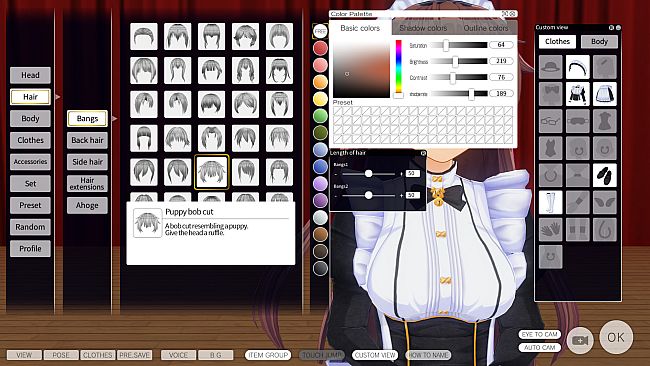This screenshot has height=366, width=650.
Task: Click the camera screenshot icon near OK
Action: click(580, 340)
